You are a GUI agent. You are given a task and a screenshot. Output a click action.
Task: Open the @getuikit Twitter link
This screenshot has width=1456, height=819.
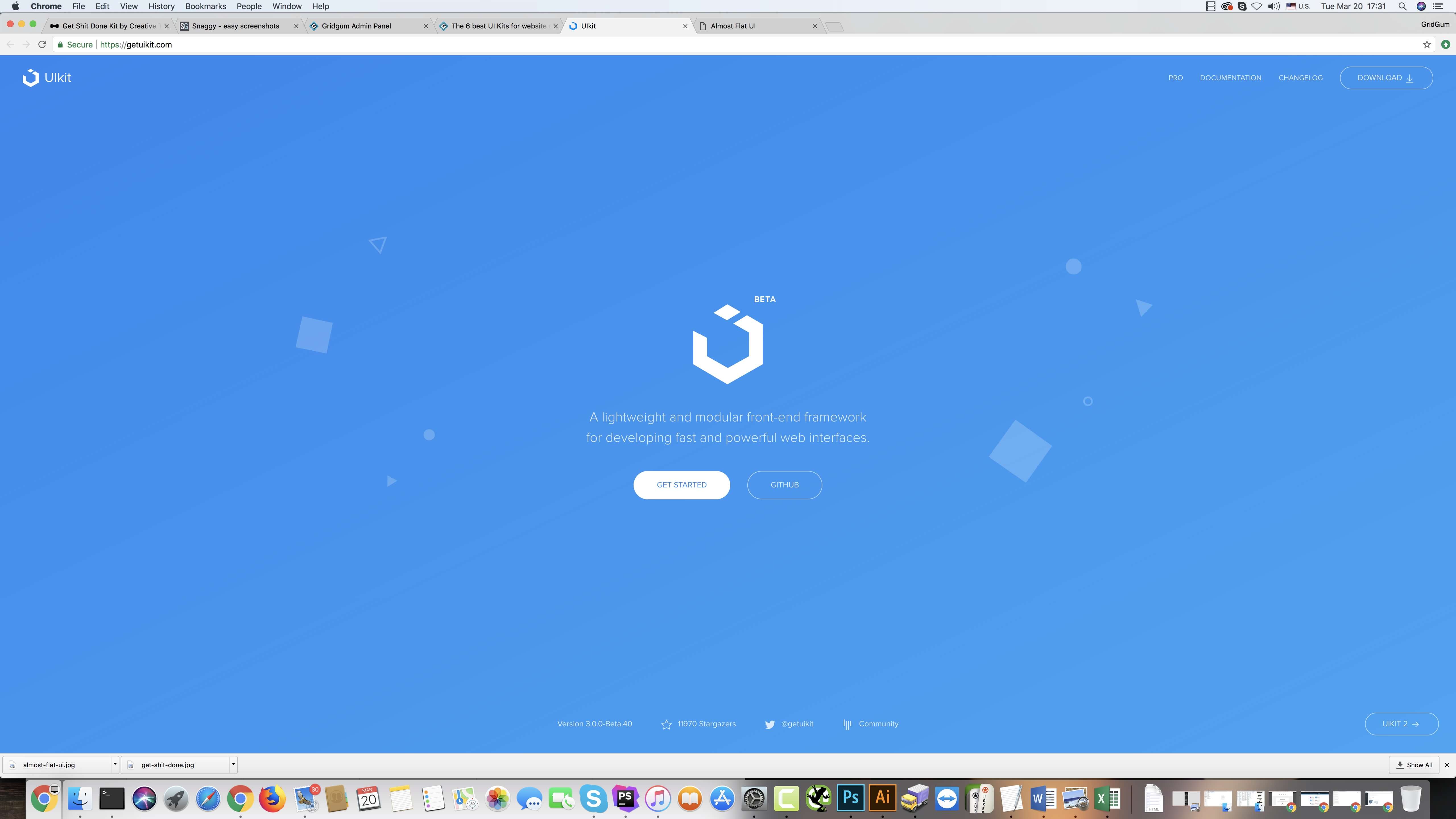tap(789, 723)
